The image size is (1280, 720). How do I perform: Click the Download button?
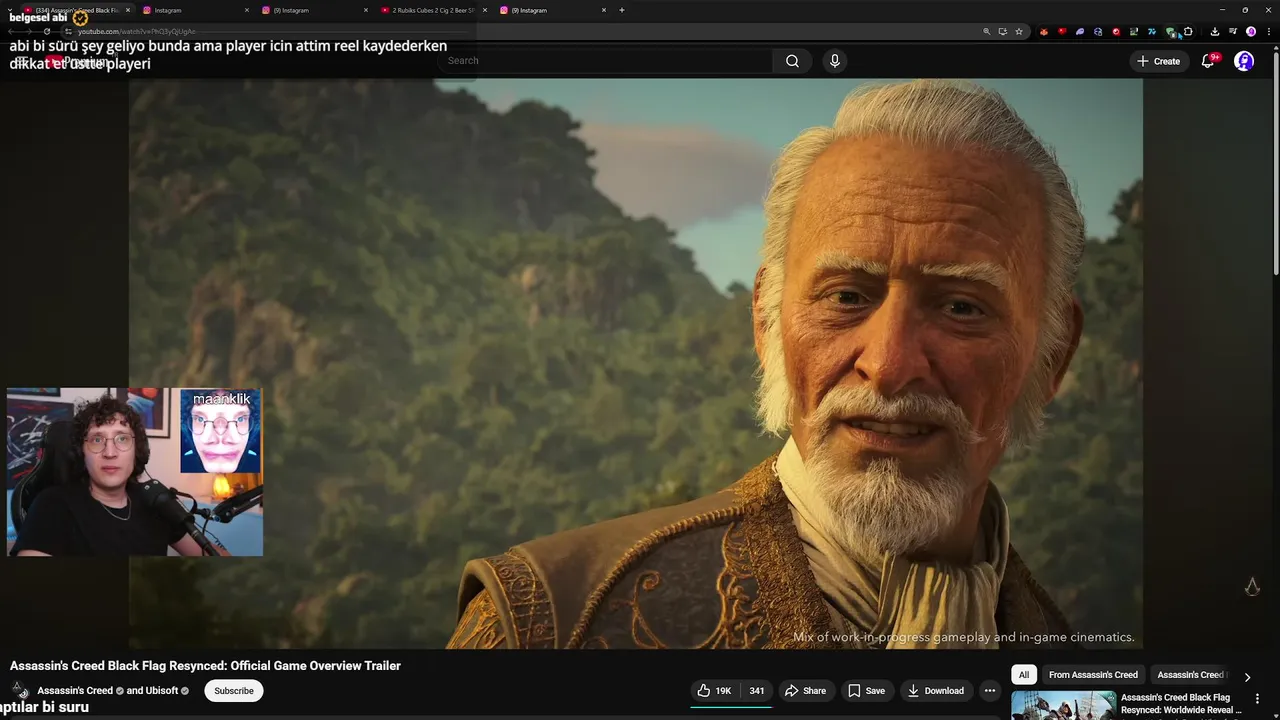click(935, 691)
